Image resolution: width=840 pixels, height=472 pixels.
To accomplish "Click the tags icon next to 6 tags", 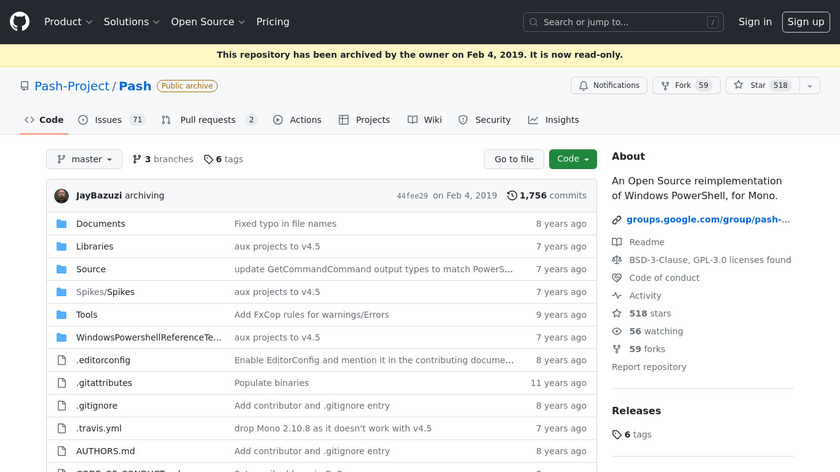I will click(x=208, y=159).
